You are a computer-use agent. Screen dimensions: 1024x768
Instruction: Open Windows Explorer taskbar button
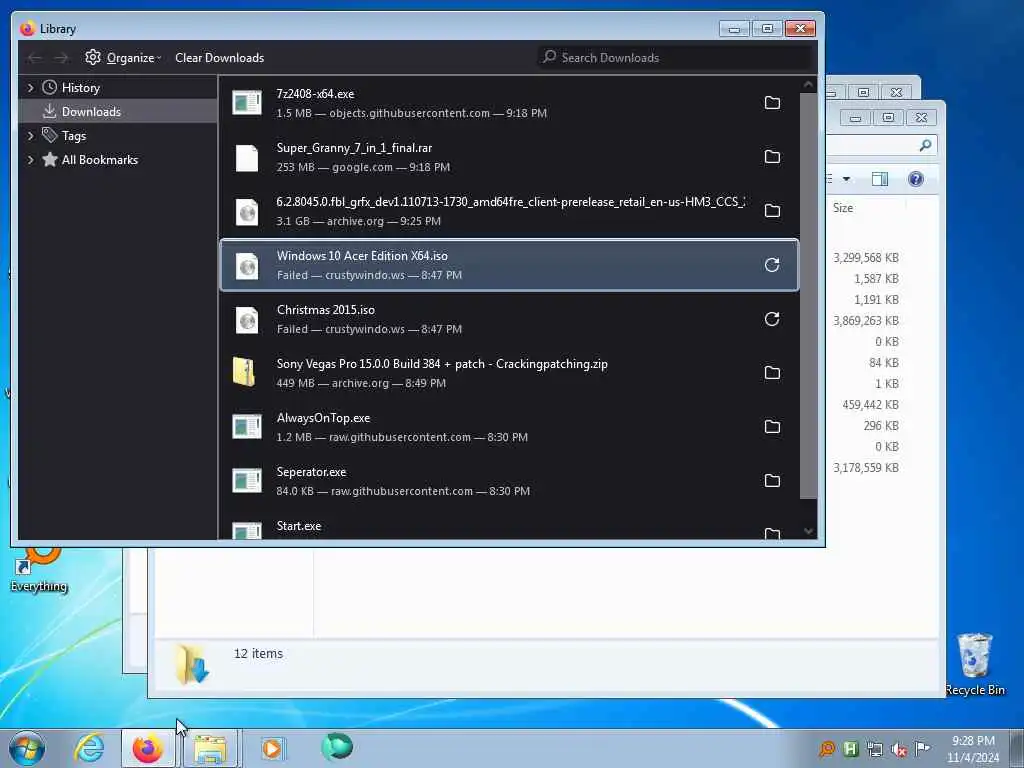[x=210, y=748]
